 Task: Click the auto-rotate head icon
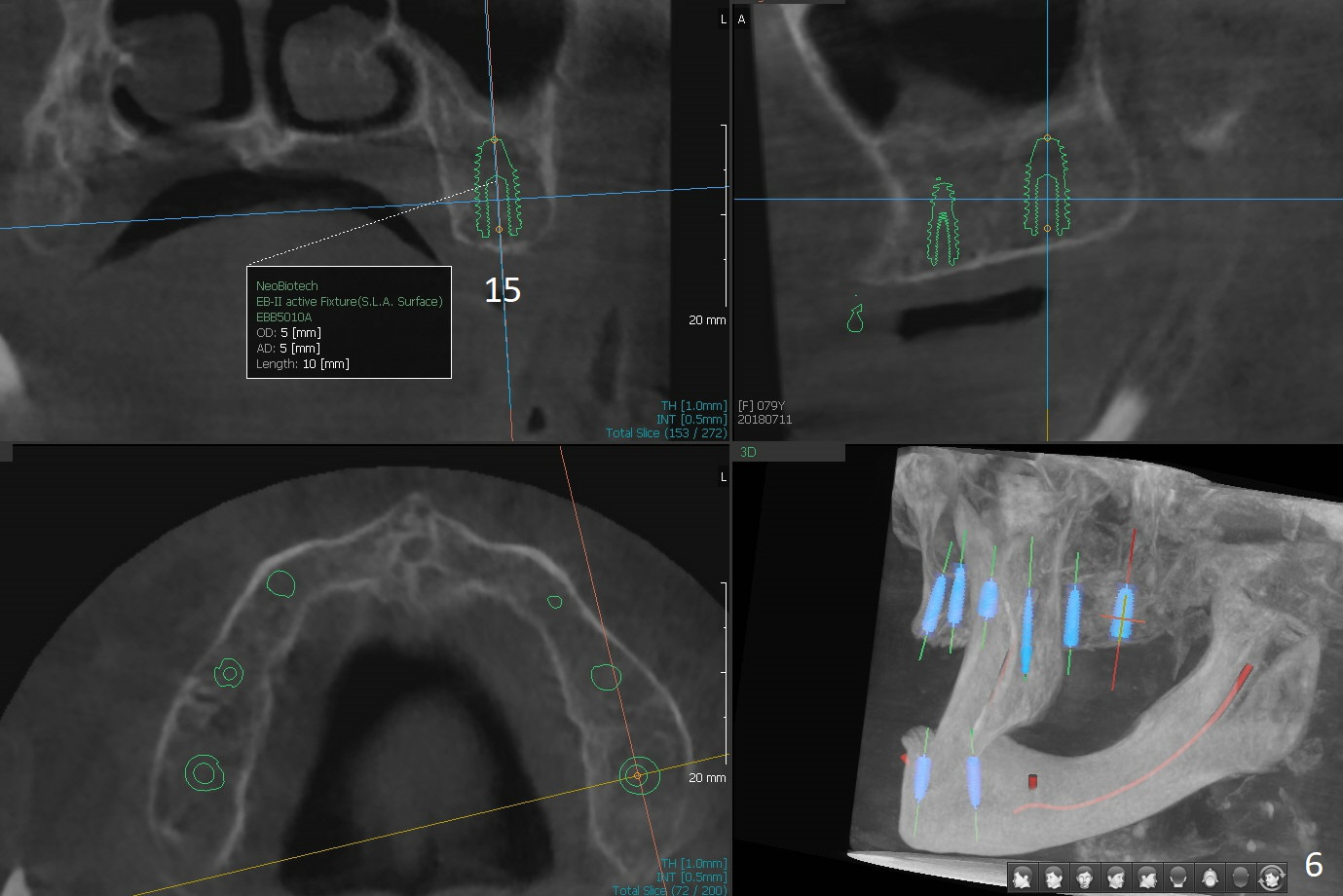(x=1272, y=877)
